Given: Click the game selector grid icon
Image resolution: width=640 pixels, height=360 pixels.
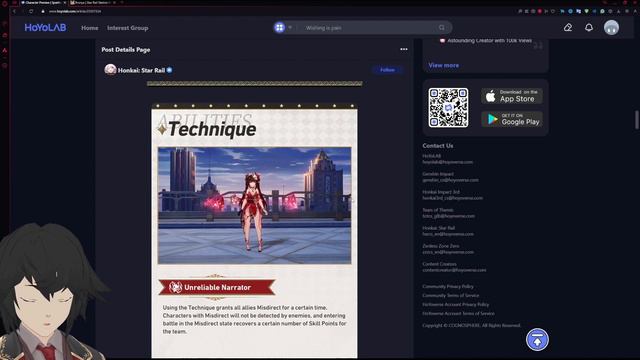Looking at the screenshot, I should pos(280,28).
